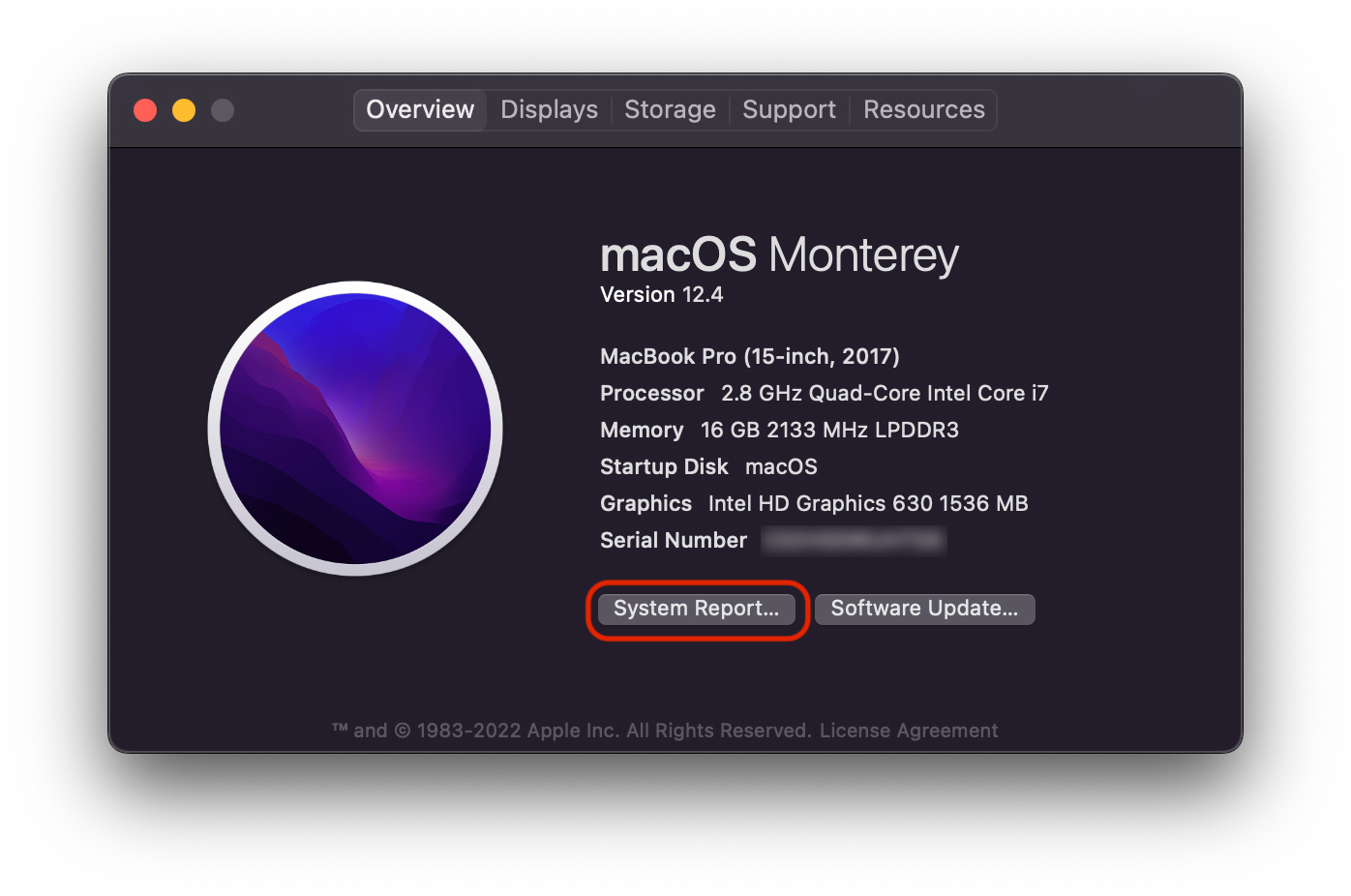Go to the Support tab
The image size is (1351, 896).
(789, 110)
